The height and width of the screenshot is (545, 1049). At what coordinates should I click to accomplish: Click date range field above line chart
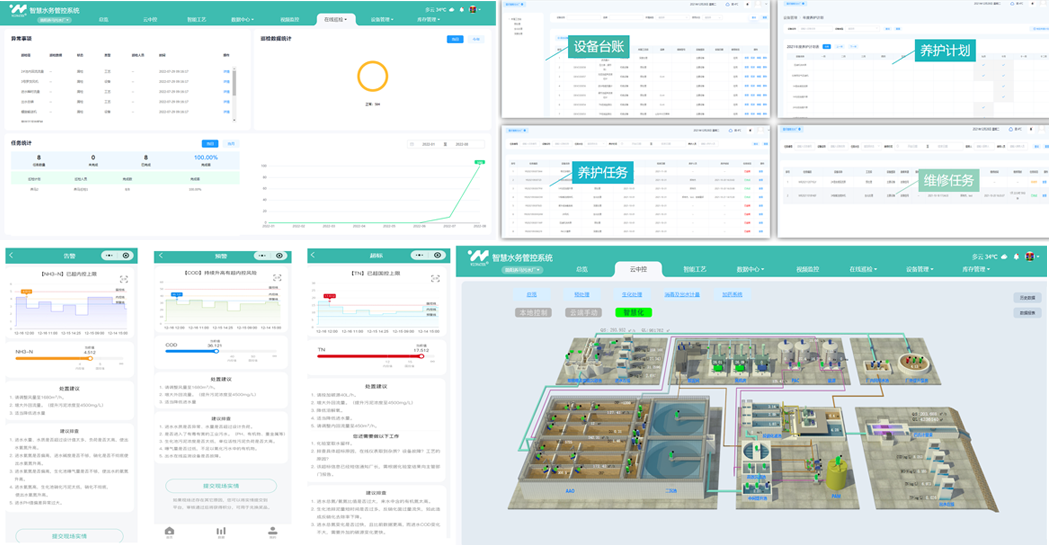click(444, 144)
